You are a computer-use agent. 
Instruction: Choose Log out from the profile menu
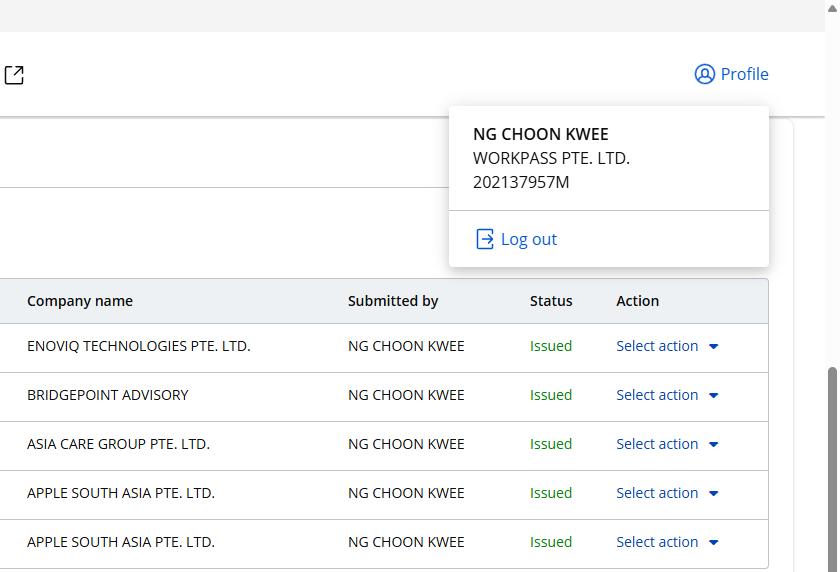click(x=528, y=239)
